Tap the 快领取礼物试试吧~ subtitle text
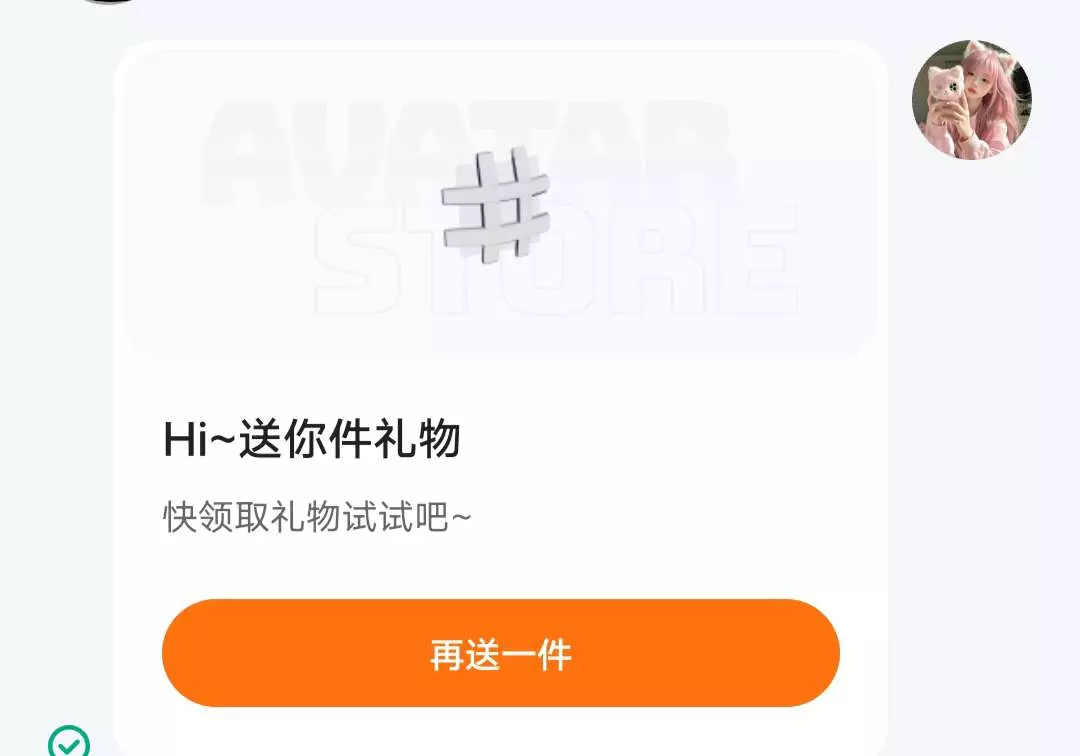Viewport: 1080px width, 756px height. pos(318,516)
